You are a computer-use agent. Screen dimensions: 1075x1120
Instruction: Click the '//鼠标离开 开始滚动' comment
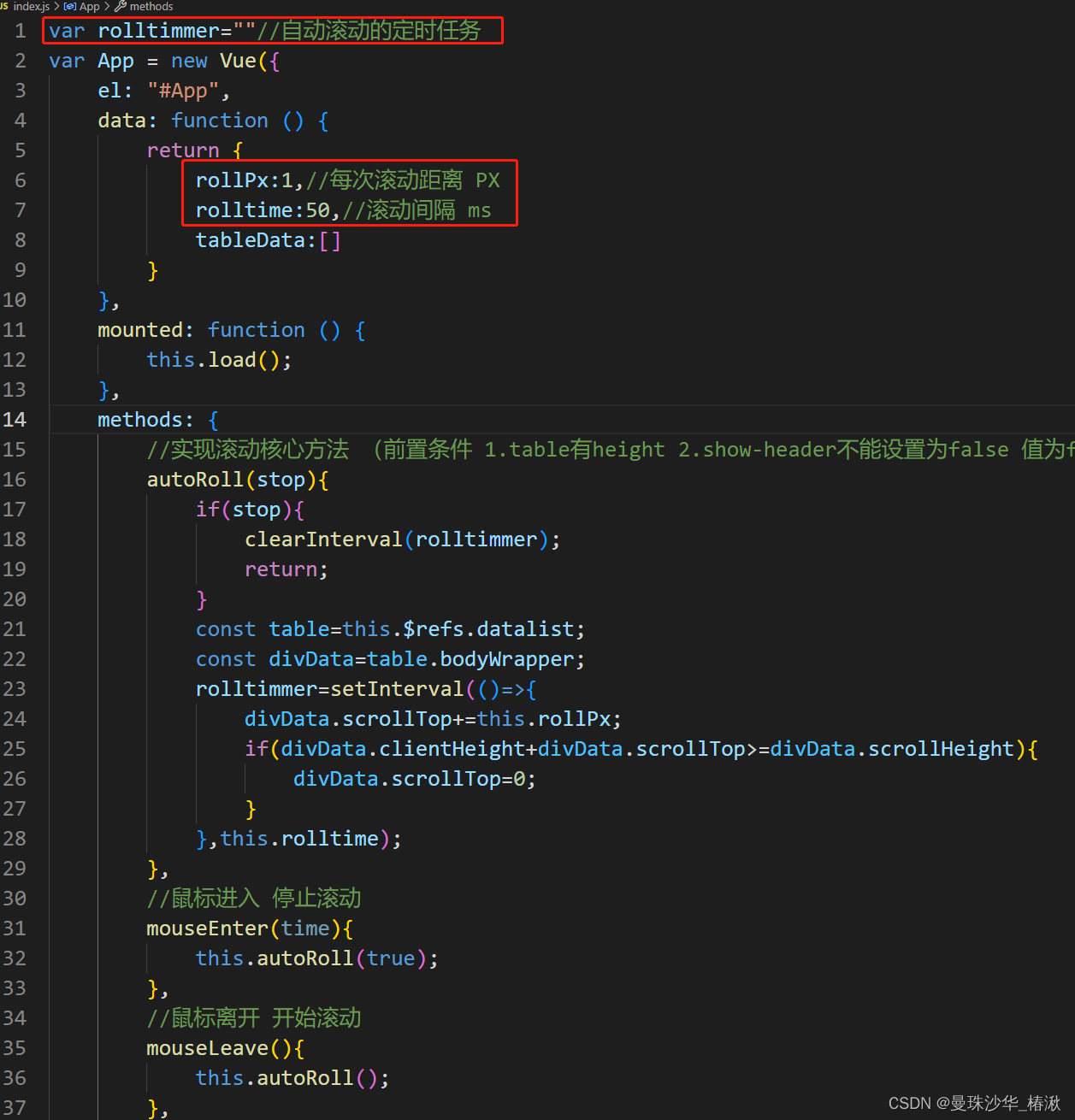pos(254,1018)
